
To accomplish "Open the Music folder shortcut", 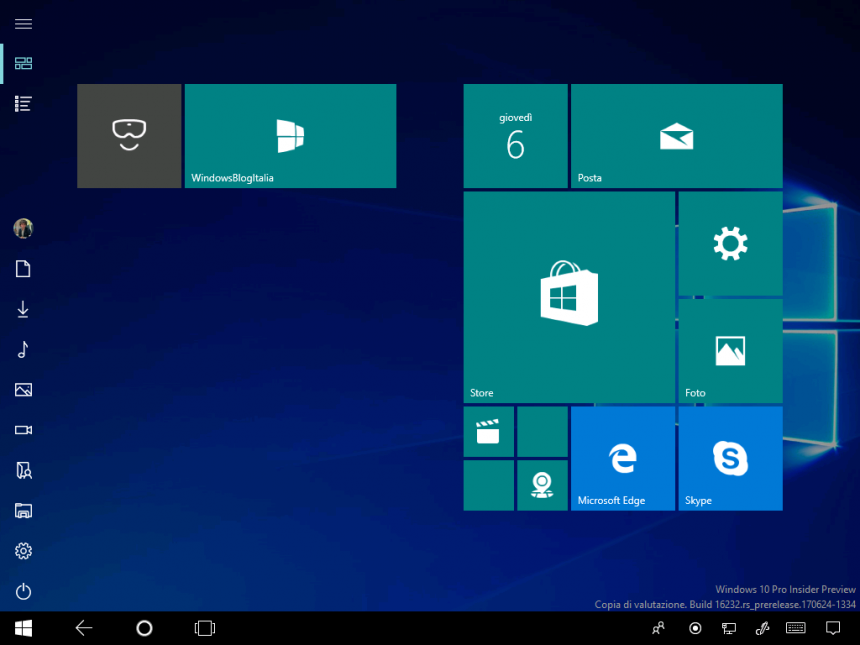I will tap(23, 349).
